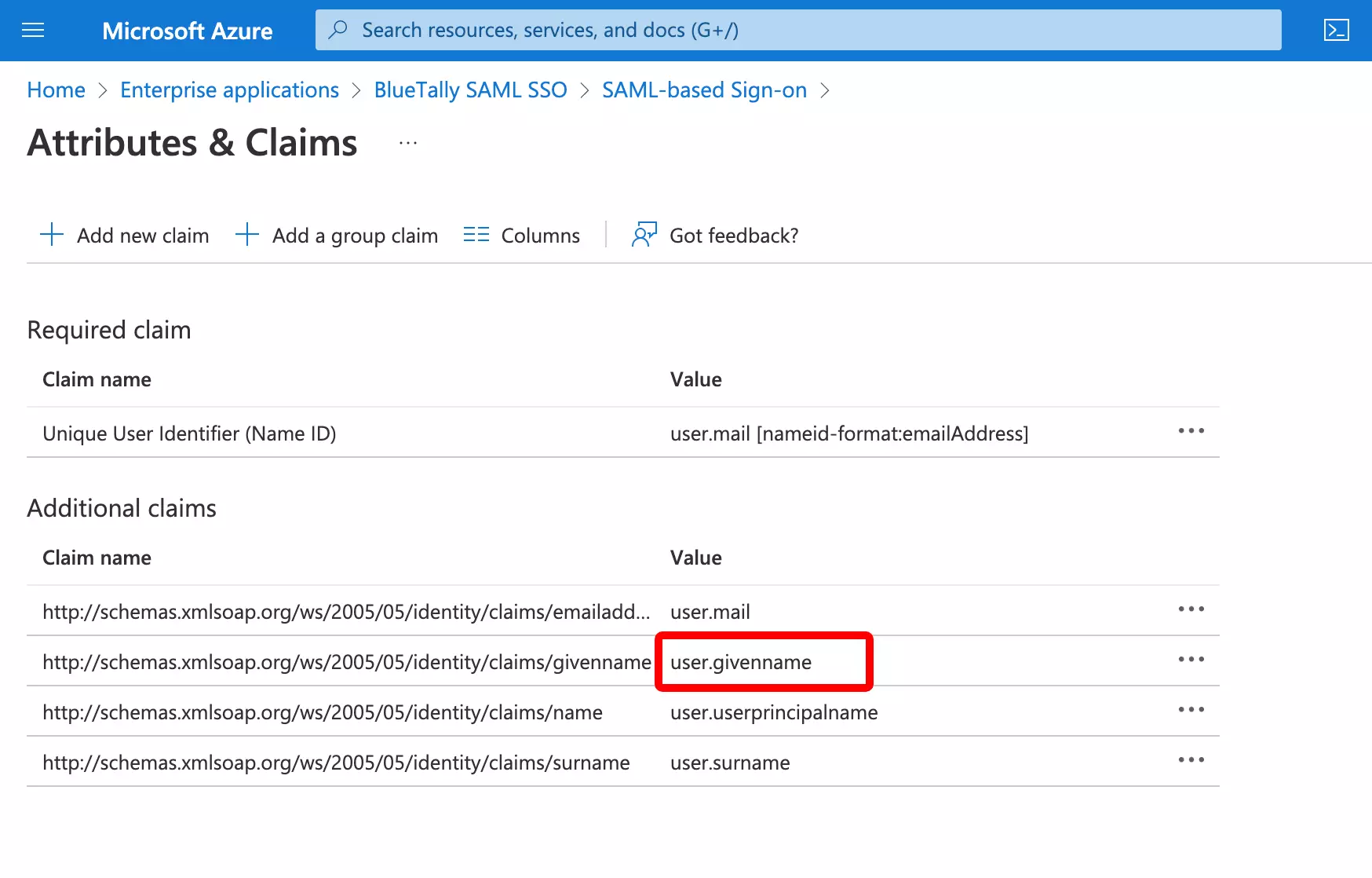Screen dimensions: 1372x878
Task: Open options menu for givenname claim row
Action: (x=1191, y=660)
